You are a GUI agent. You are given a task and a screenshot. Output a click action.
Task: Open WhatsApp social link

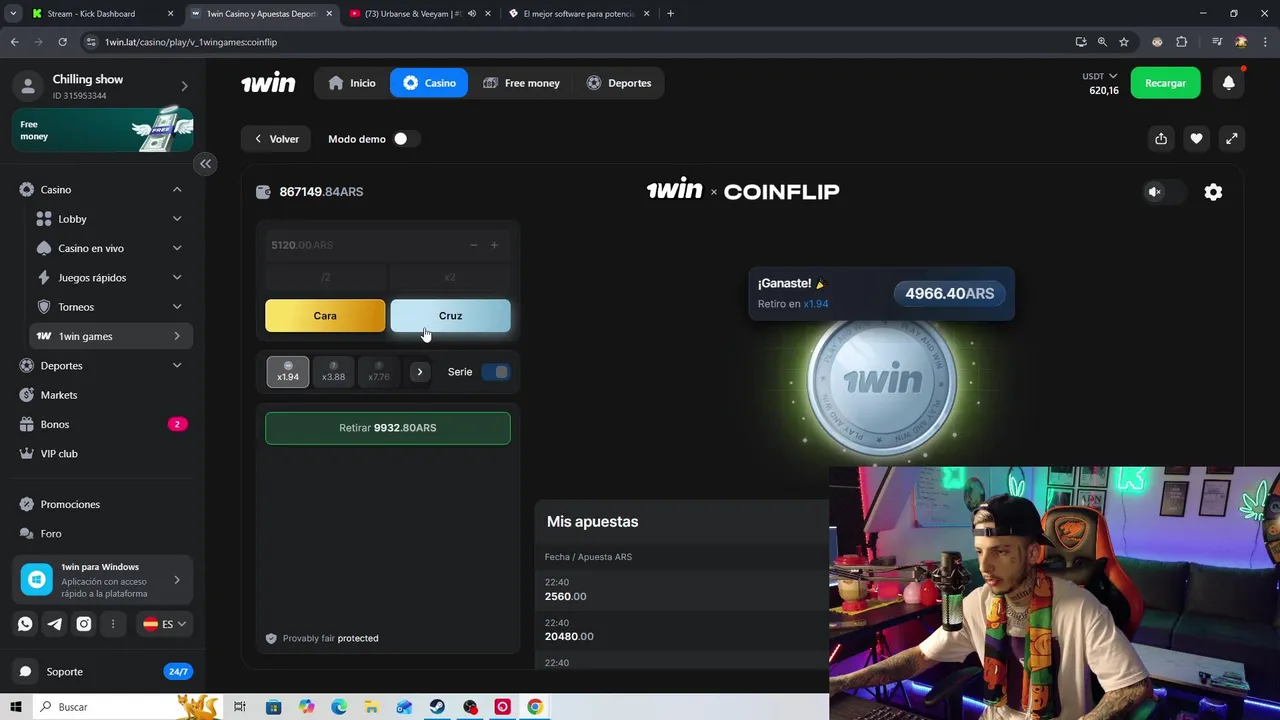[26, 624]
